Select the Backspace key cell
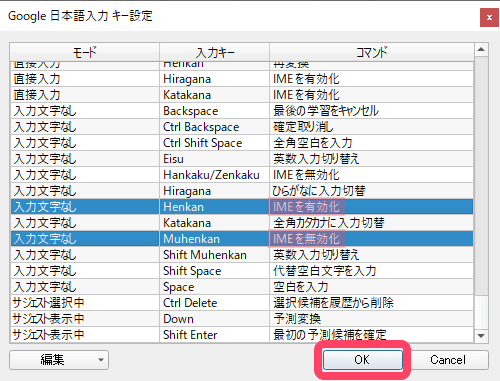This screenshot has width=500, height=381. pyautogui.click(x=214, y=111)
